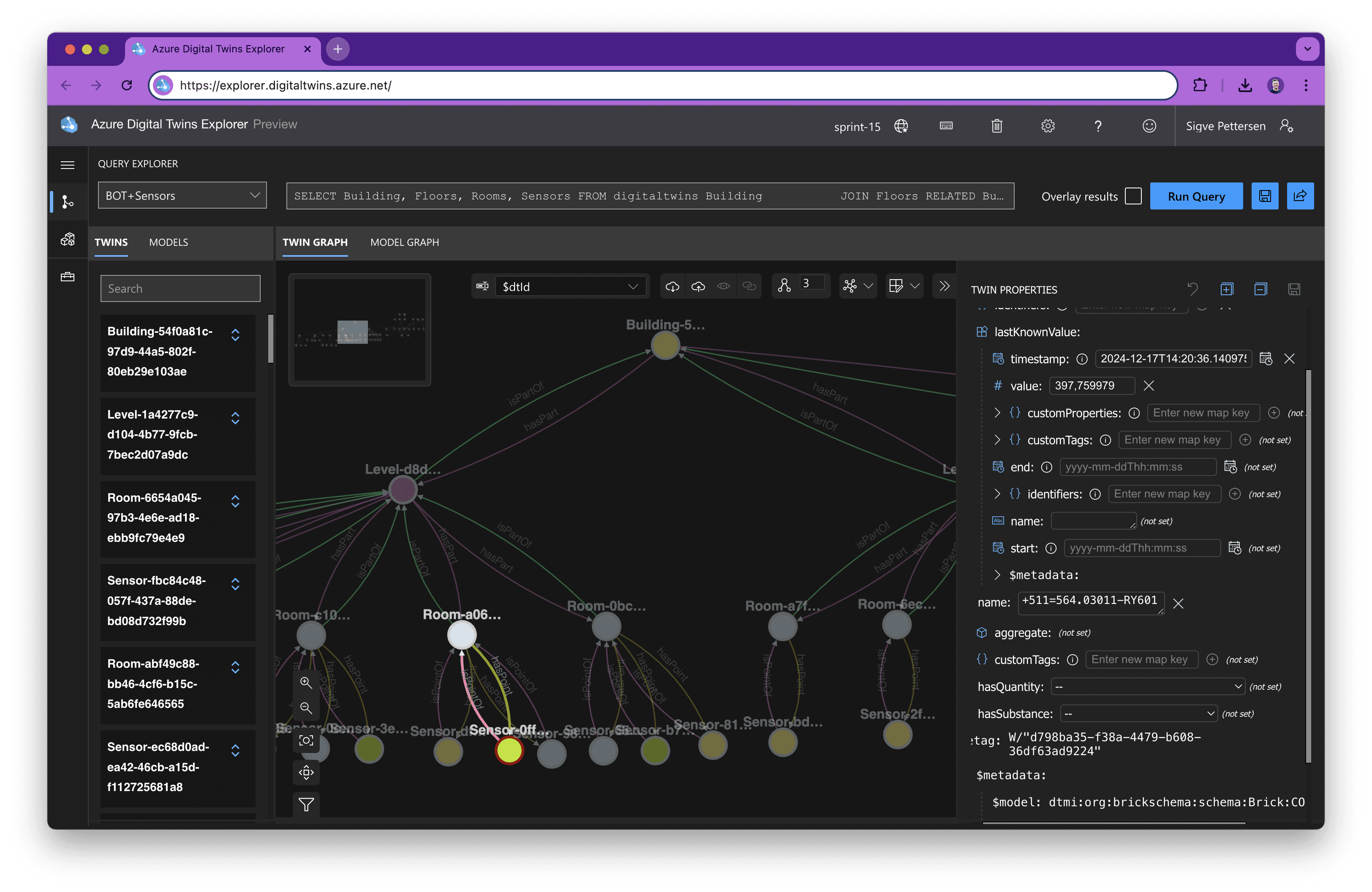Open keyboard shortcuts icon in header
The width and height of the screenshot is (1372, 892).
[x=946, y=125]
